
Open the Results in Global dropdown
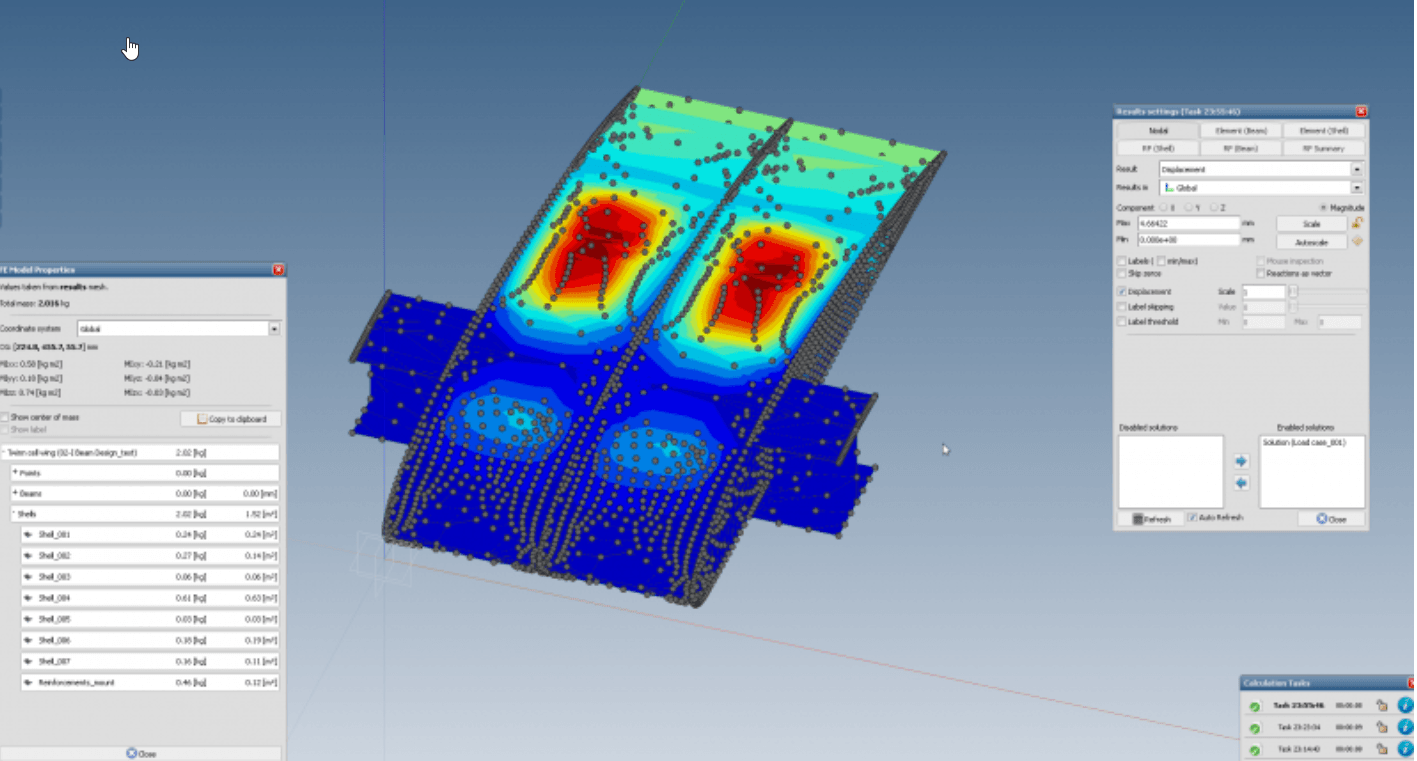coord(1261,187)
